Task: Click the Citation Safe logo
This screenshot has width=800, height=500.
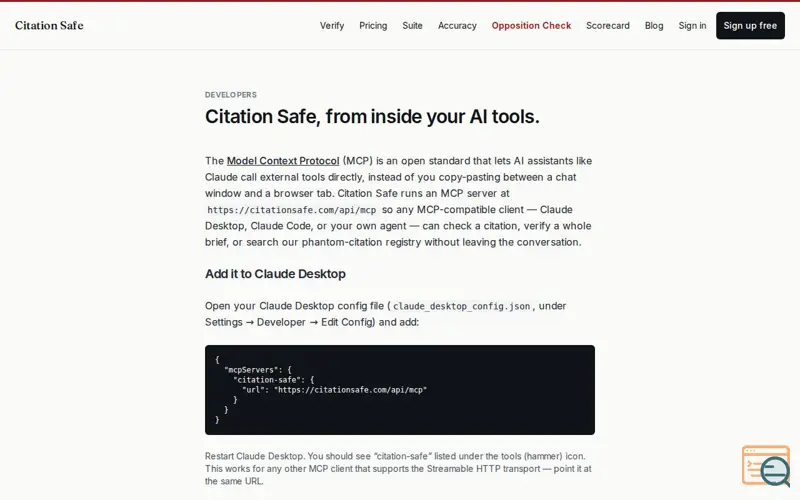Action: [49, 26]
